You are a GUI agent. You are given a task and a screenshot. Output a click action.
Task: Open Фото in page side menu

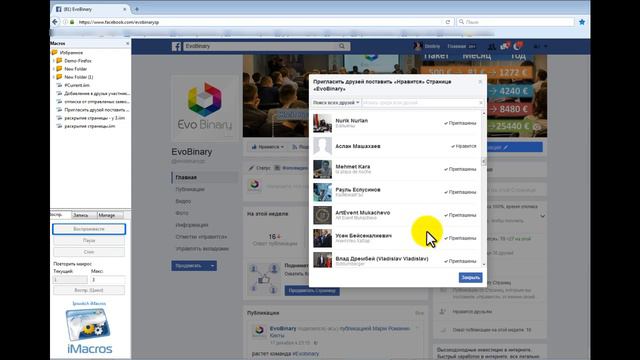pos(182,213)
